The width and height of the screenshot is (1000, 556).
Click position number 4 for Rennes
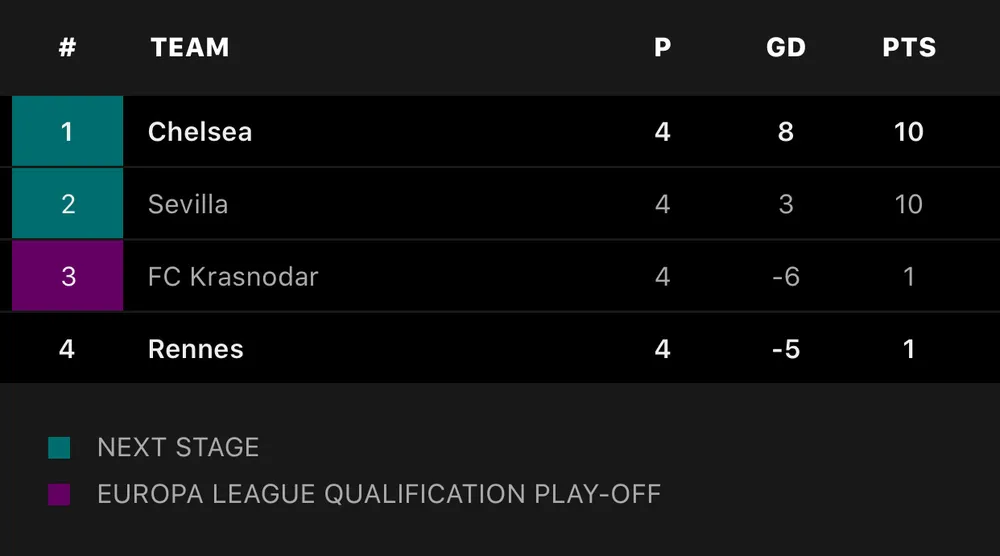[67, 349]
